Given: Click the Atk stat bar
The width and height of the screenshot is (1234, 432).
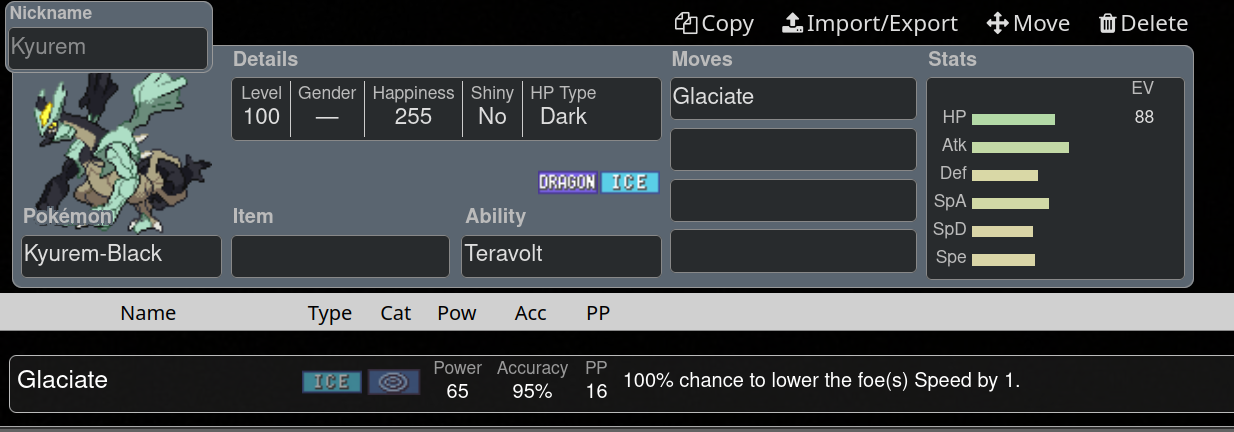Looking at the screenshot, I should 1020,147.
